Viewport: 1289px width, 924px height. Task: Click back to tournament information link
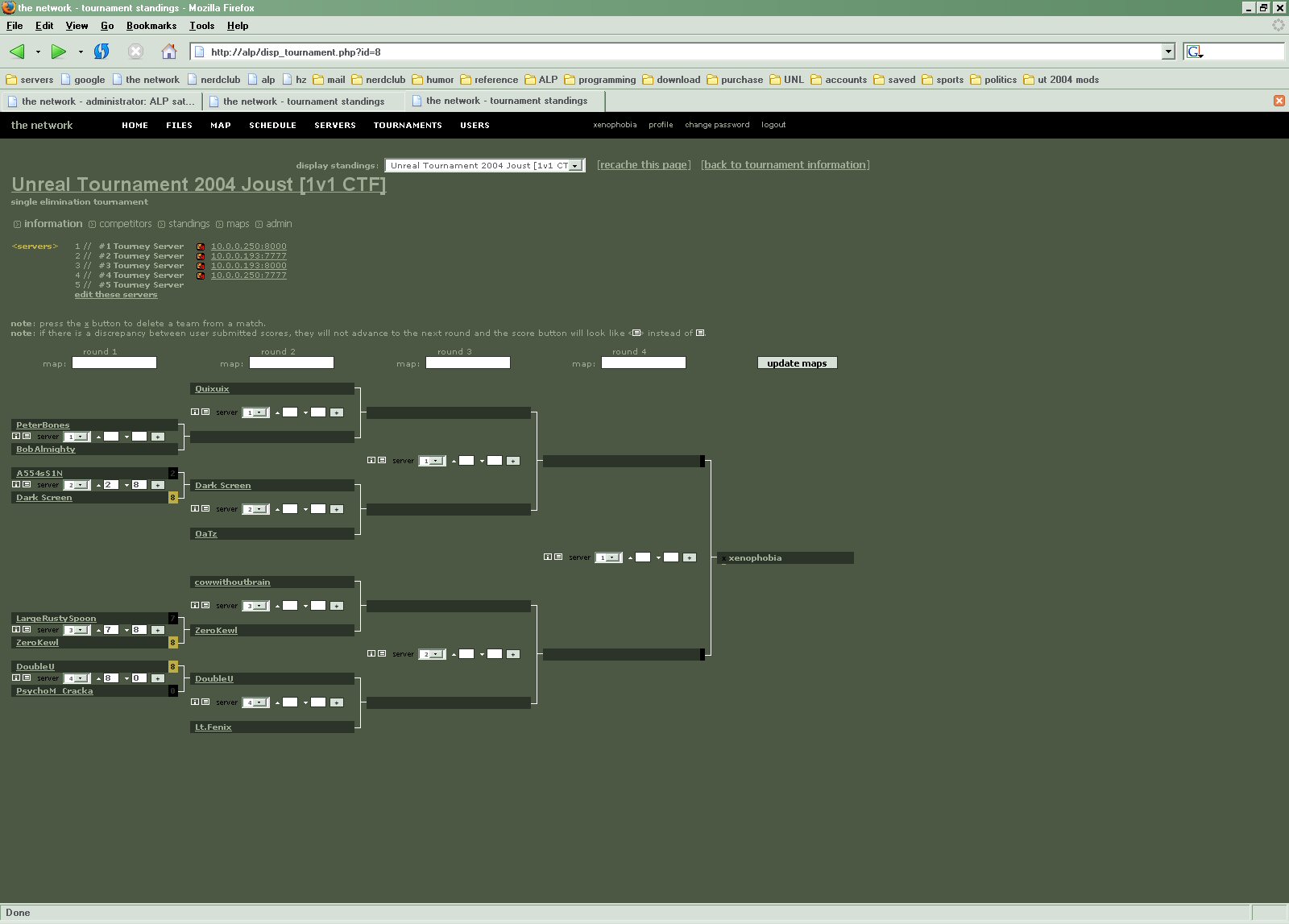pyautogui.click(x=785, y=164)
